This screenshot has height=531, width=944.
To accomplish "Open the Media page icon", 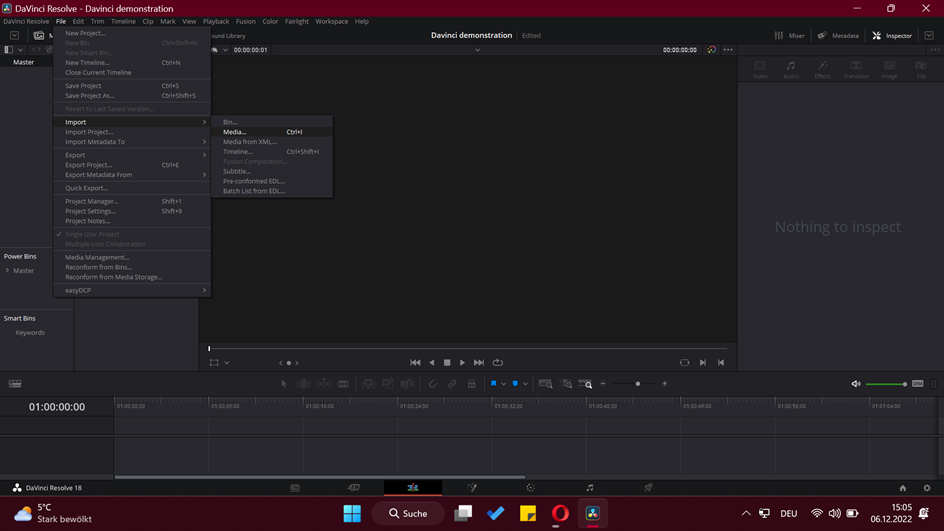I will point(295,488).
